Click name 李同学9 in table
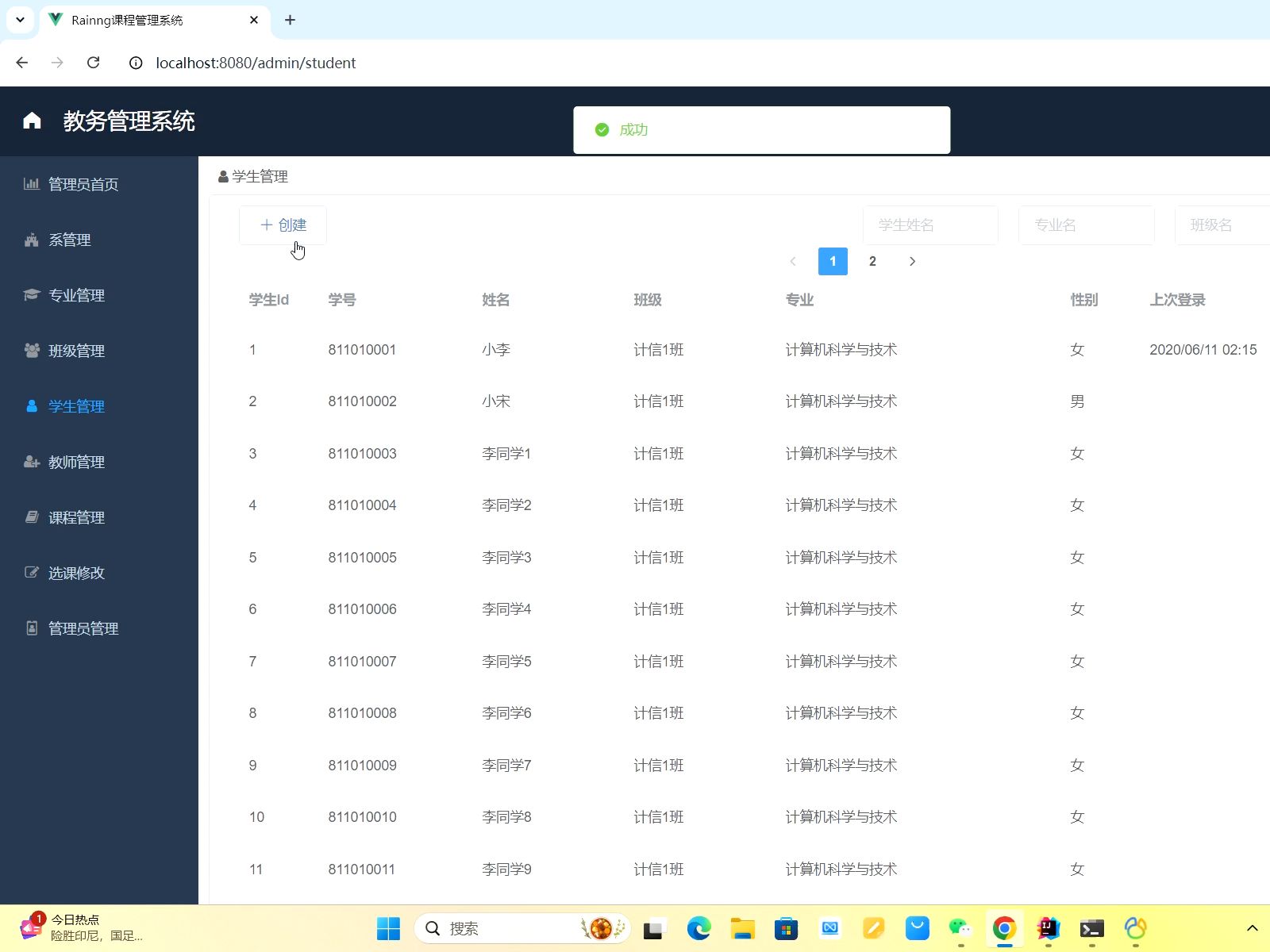This screenshot has width=1270, height=952. point(506,869)
